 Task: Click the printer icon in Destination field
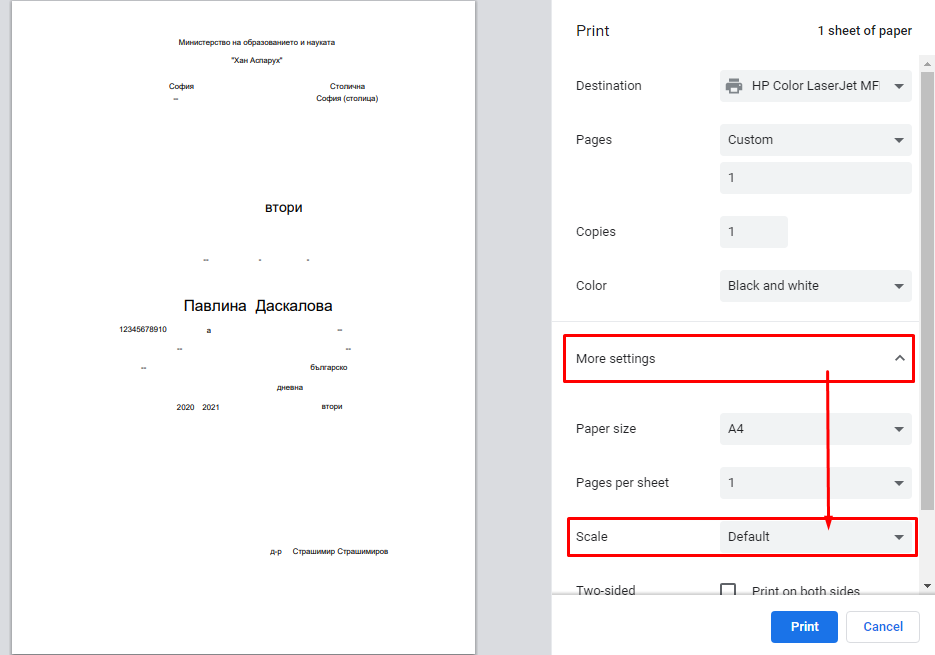[x=734, y=86]
